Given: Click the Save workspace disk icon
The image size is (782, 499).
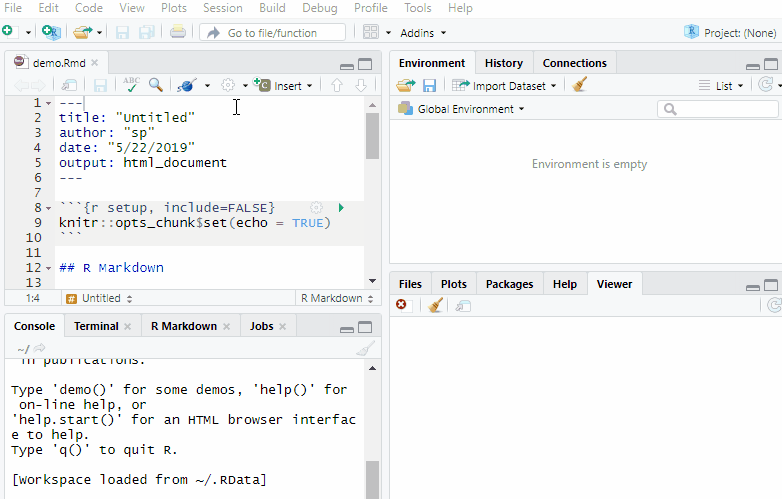Looking at the screenshot, I should 429,85.
